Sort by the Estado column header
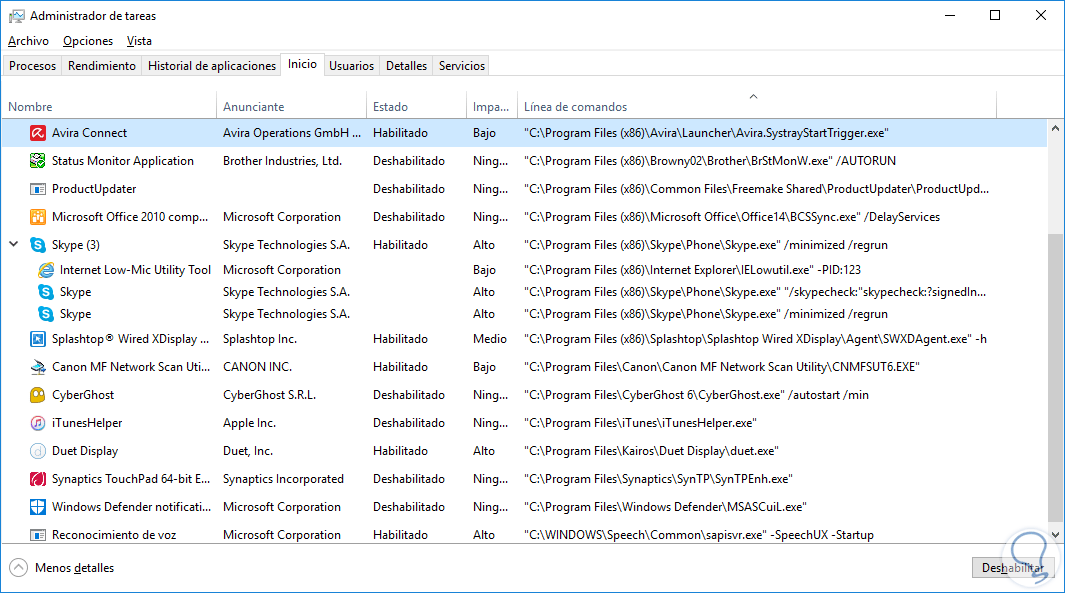 (x=416, y=107)
